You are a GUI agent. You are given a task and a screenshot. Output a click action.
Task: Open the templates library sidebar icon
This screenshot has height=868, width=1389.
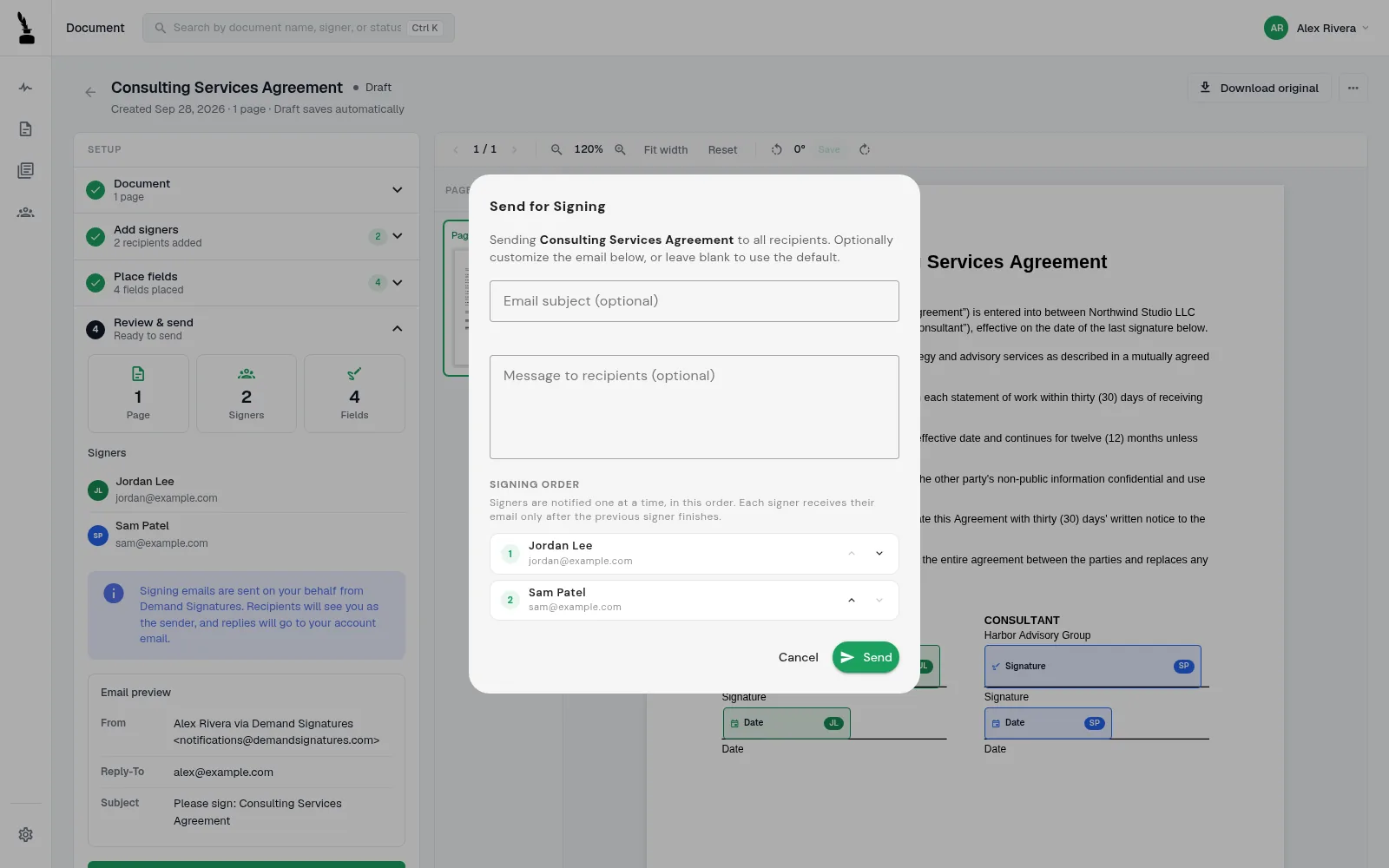tap(26, 170)
